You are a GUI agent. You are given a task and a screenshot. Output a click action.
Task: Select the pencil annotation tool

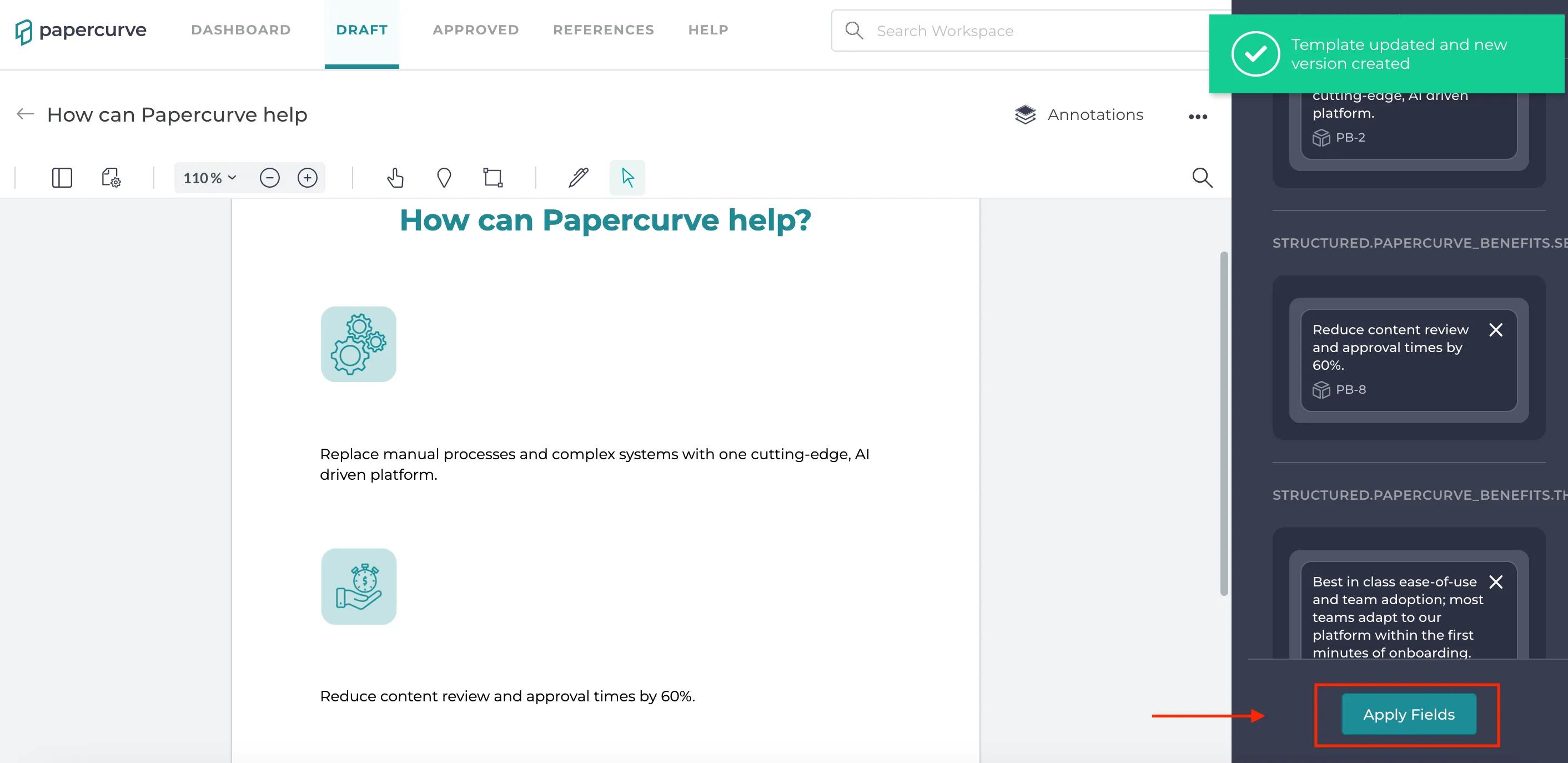(578, 178)
